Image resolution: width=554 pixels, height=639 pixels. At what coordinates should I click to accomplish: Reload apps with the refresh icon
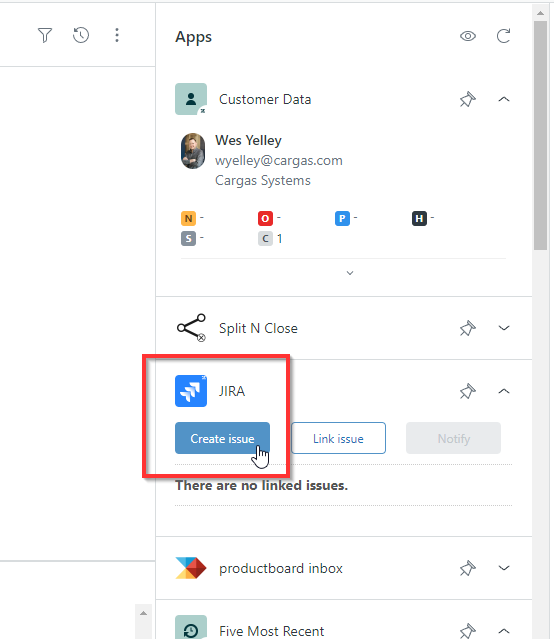pyautogui.click(x=503, y=36)
